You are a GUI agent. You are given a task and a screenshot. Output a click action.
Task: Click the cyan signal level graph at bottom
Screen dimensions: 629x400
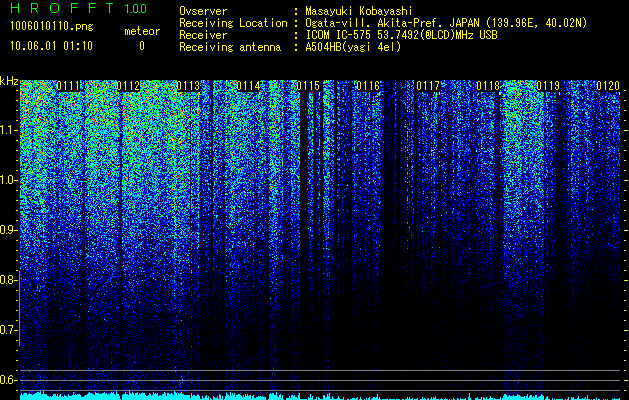[x=320, y=396]
